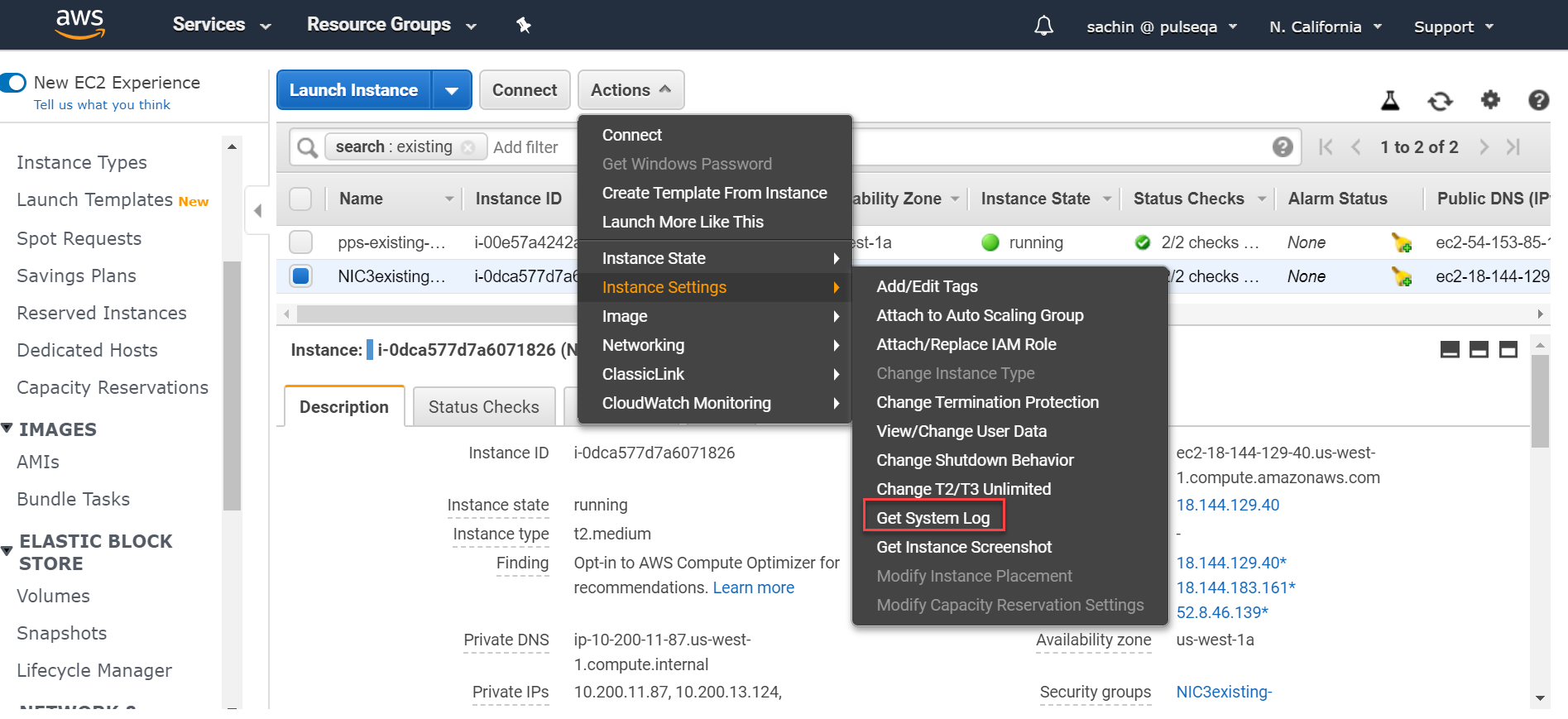Screen dimensions: 1568x719
Task: Open the 18.144.129.40 IP link
Action: tap(1228, 505)
